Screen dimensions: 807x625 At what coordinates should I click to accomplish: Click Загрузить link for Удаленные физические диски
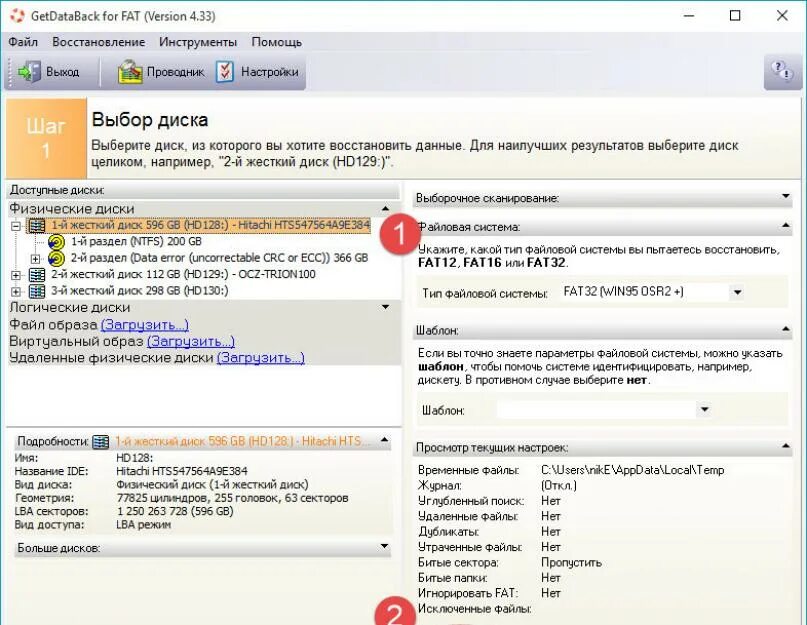tap(260, 358)
